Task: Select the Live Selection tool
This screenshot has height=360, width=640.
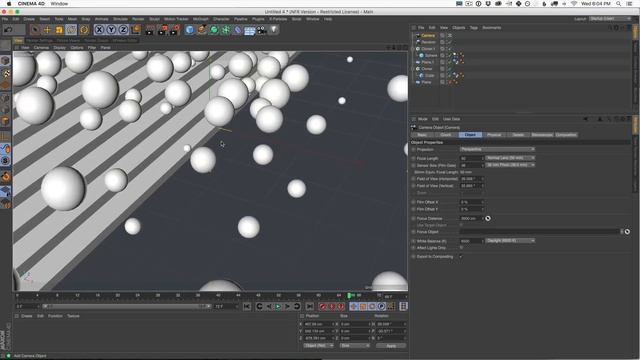Action: tap(35, 30)
